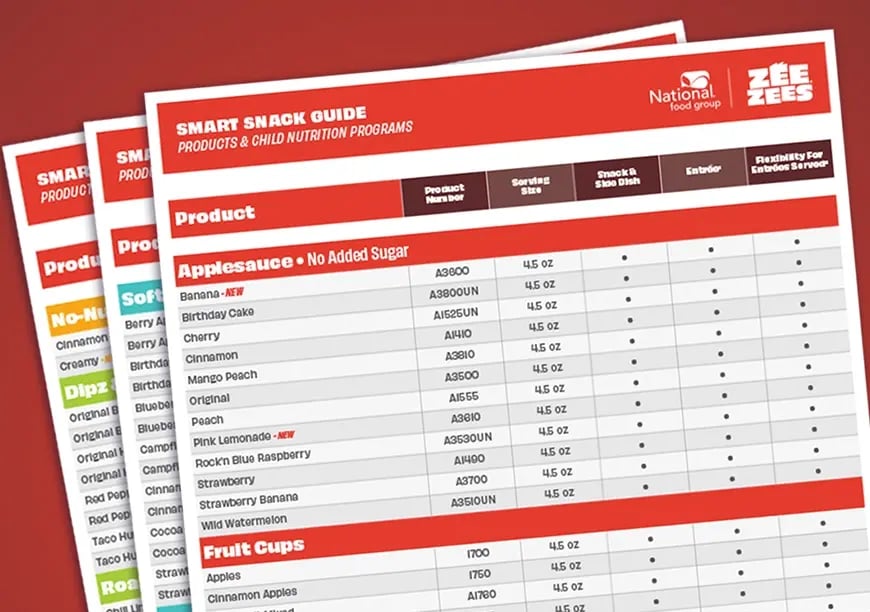Select the Apples row under Fruit Cups

223,576
